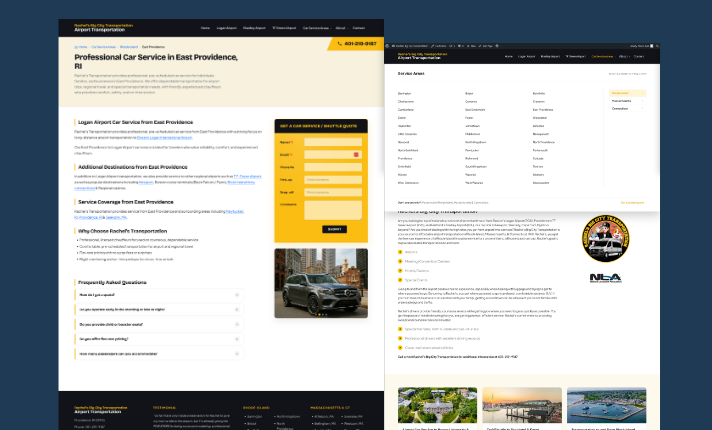
Task: Click the see all service areas link in mega menu
Action: [x=632, y=203]
